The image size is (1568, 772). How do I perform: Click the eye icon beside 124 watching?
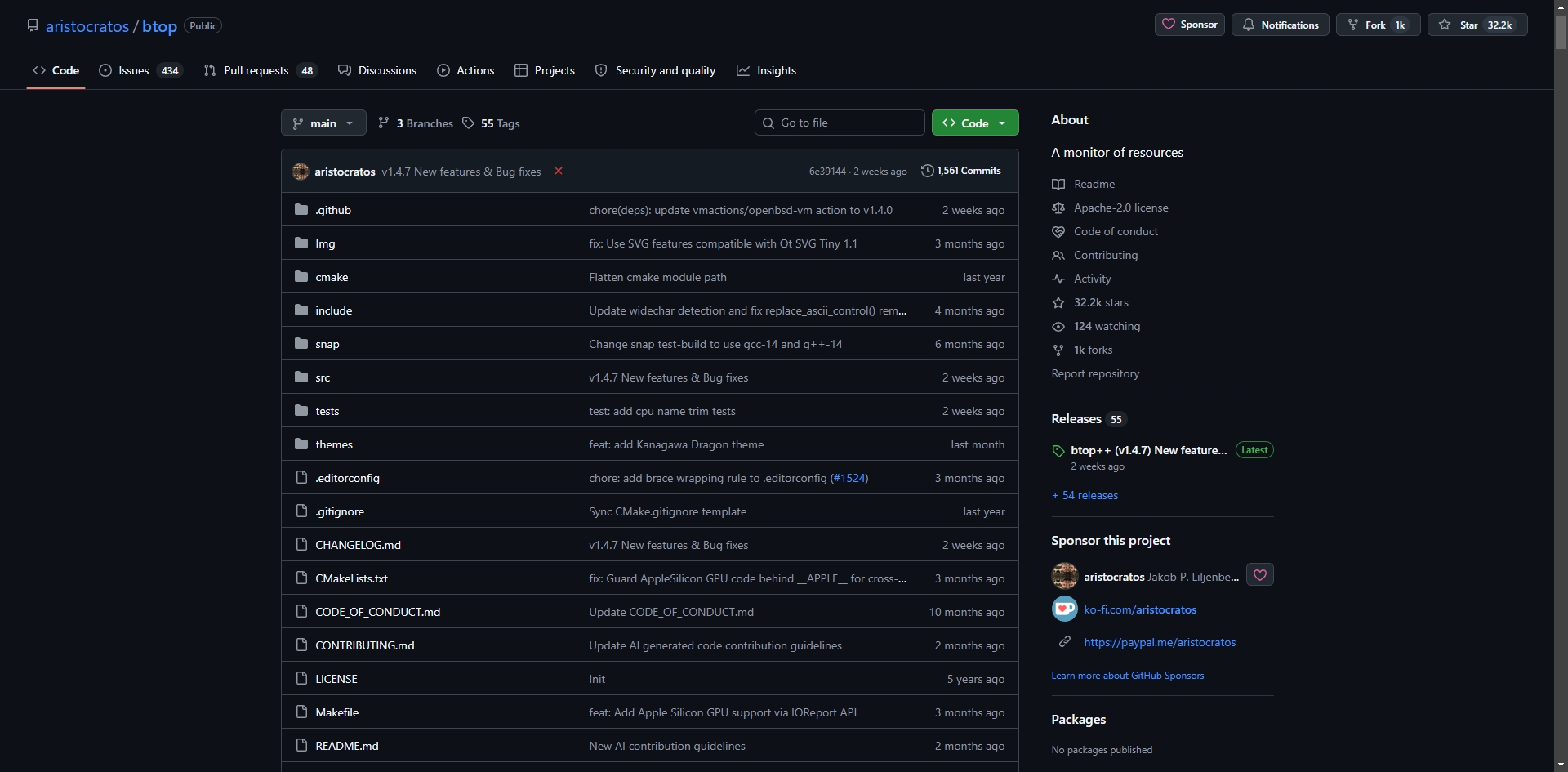point(1058,326)
